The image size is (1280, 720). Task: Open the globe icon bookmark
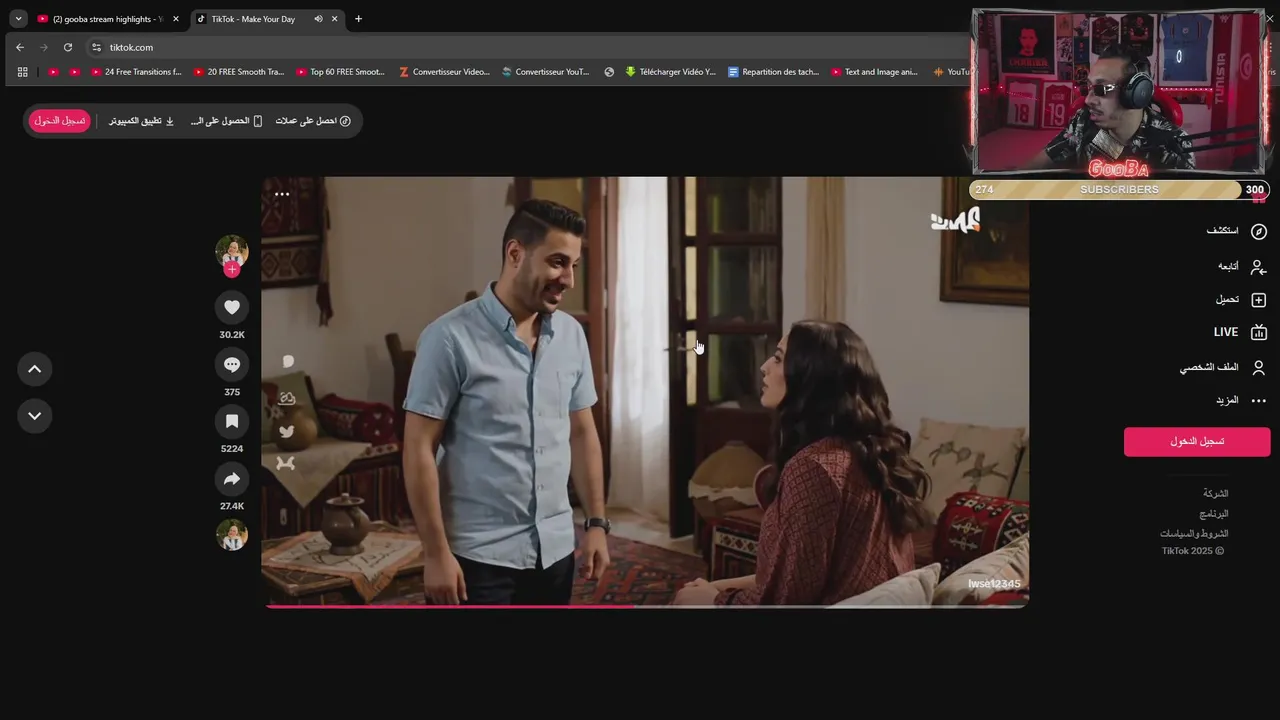pos(609,72)
